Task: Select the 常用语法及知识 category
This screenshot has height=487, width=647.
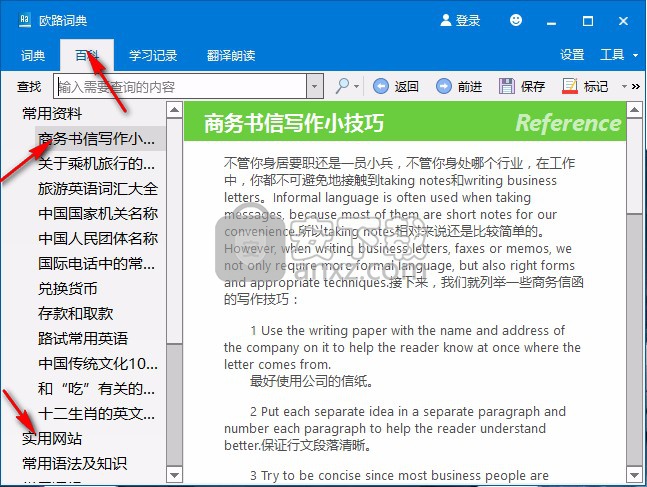Action: tap(74, 463)
